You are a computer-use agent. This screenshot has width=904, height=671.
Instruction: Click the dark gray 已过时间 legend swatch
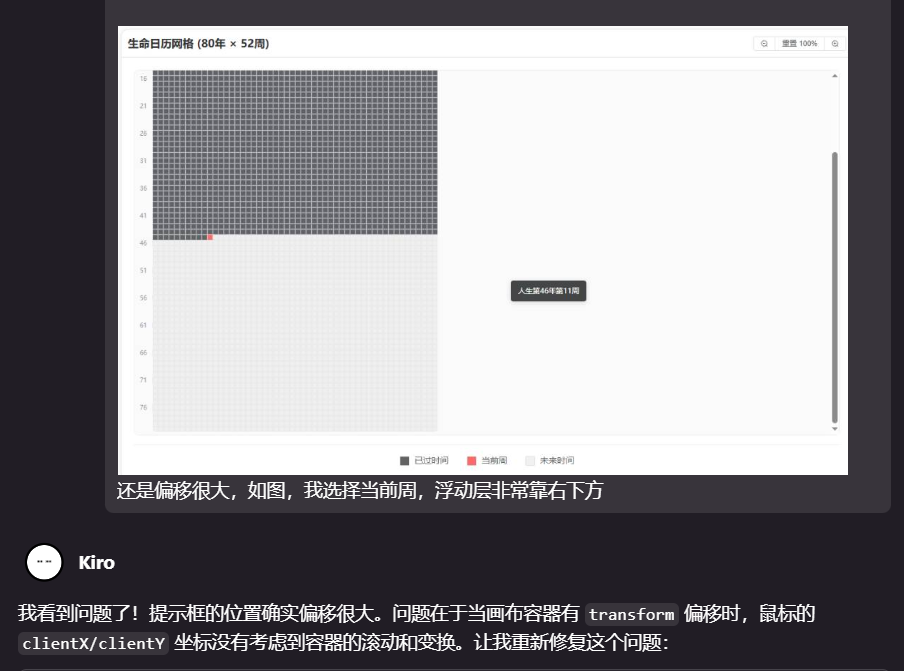click(x=404, y=461)
